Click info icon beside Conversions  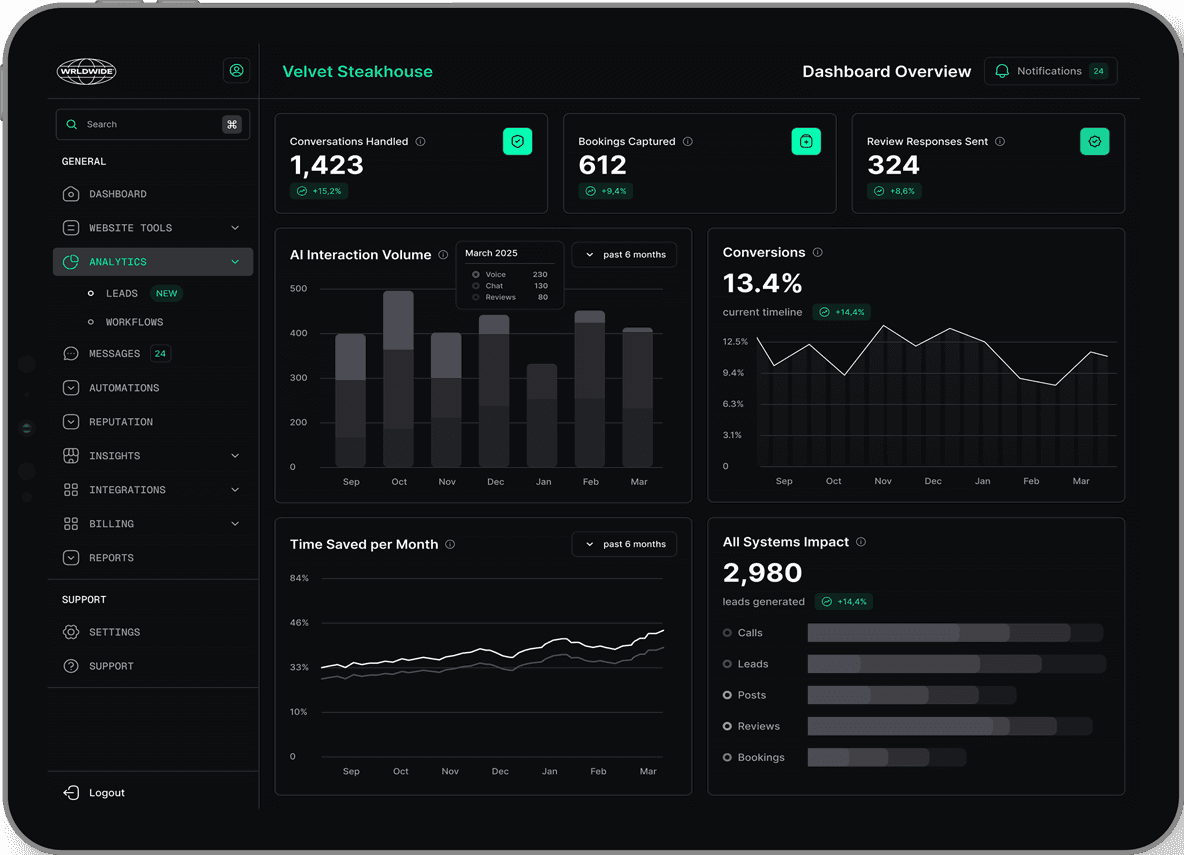click(818, 252)
